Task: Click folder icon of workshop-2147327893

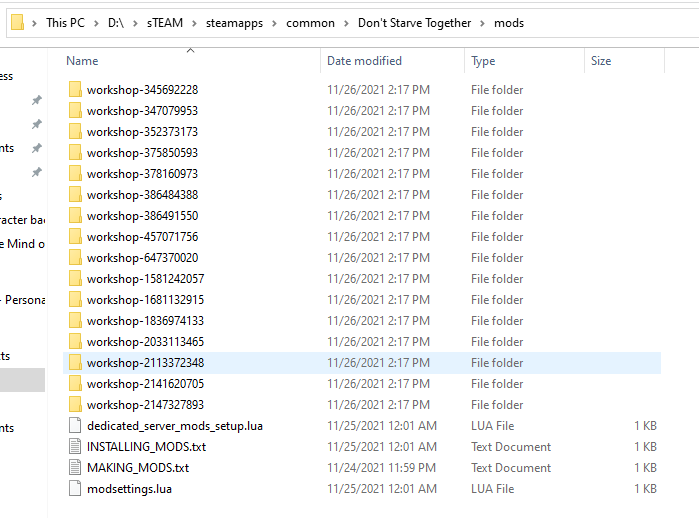Action: point(75,405)
